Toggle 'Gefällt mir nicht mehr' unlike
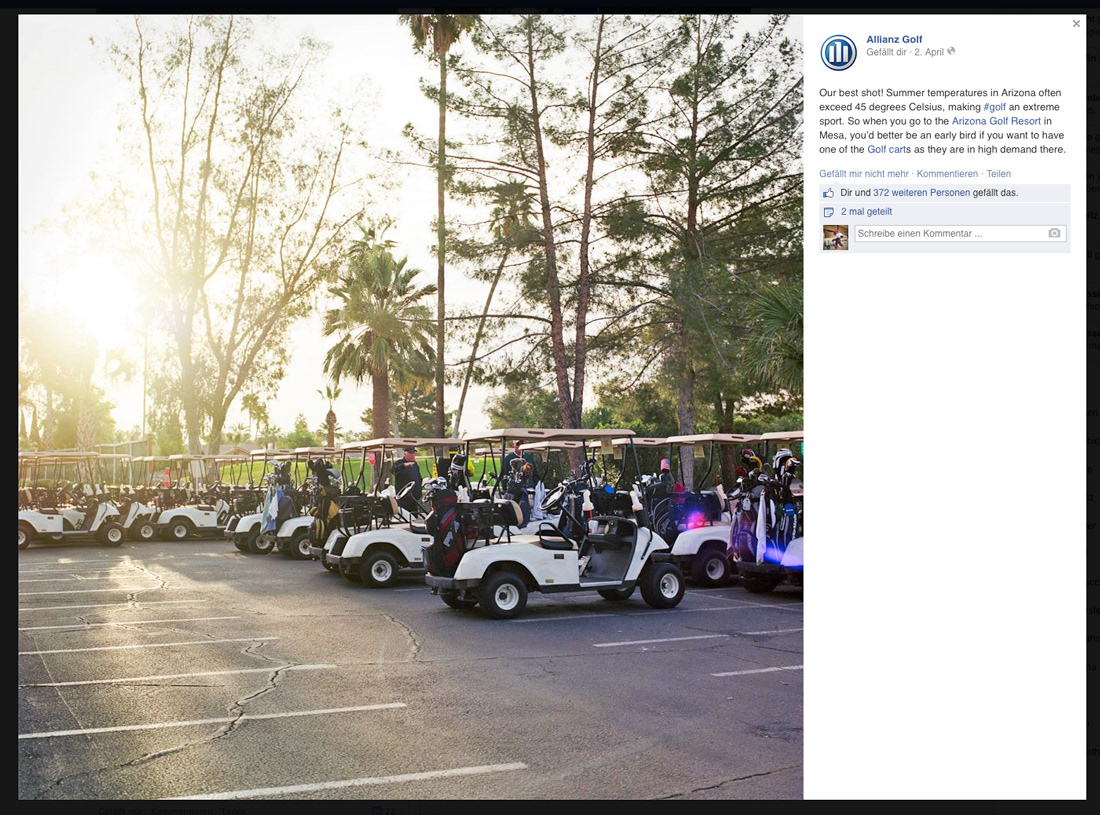Image resolution: width=1100 pixels, height=815 pixels. pyautogui.click(x=864, y=174)
